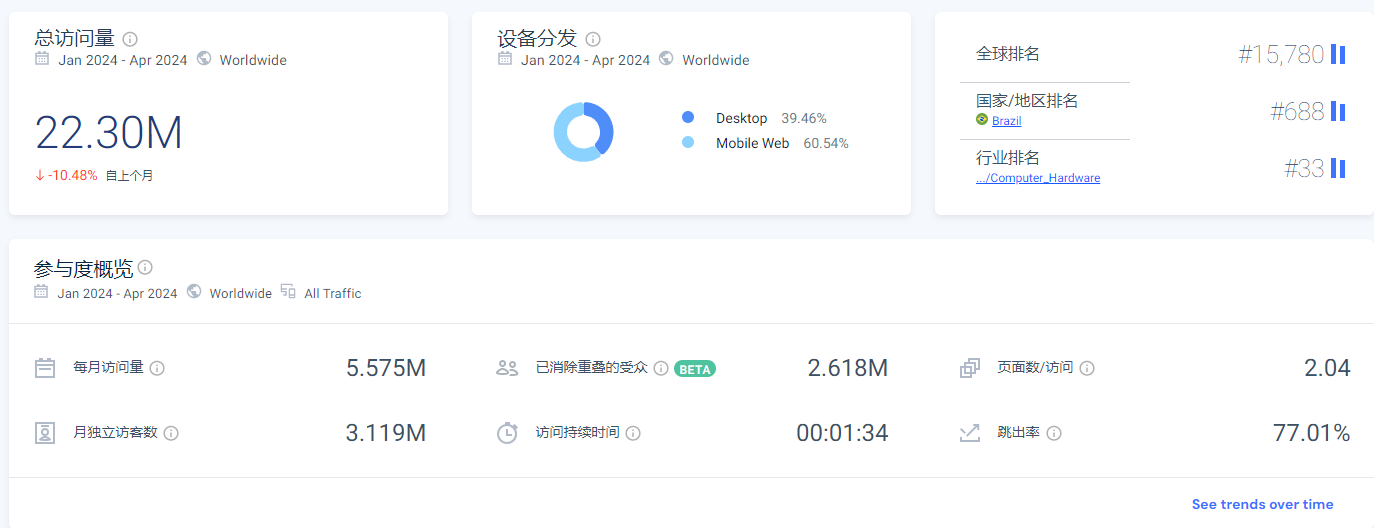Open the Brazil country ranking link
The image size is (1374, 528).
1006,121
